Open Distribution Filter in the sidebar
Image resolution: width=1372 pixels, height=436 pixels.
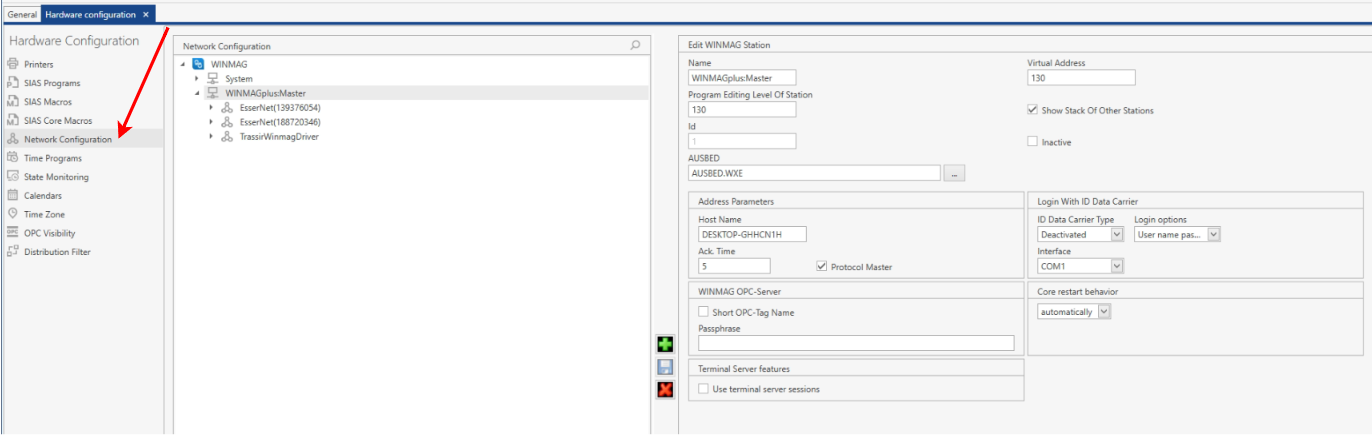pos(57,252)
